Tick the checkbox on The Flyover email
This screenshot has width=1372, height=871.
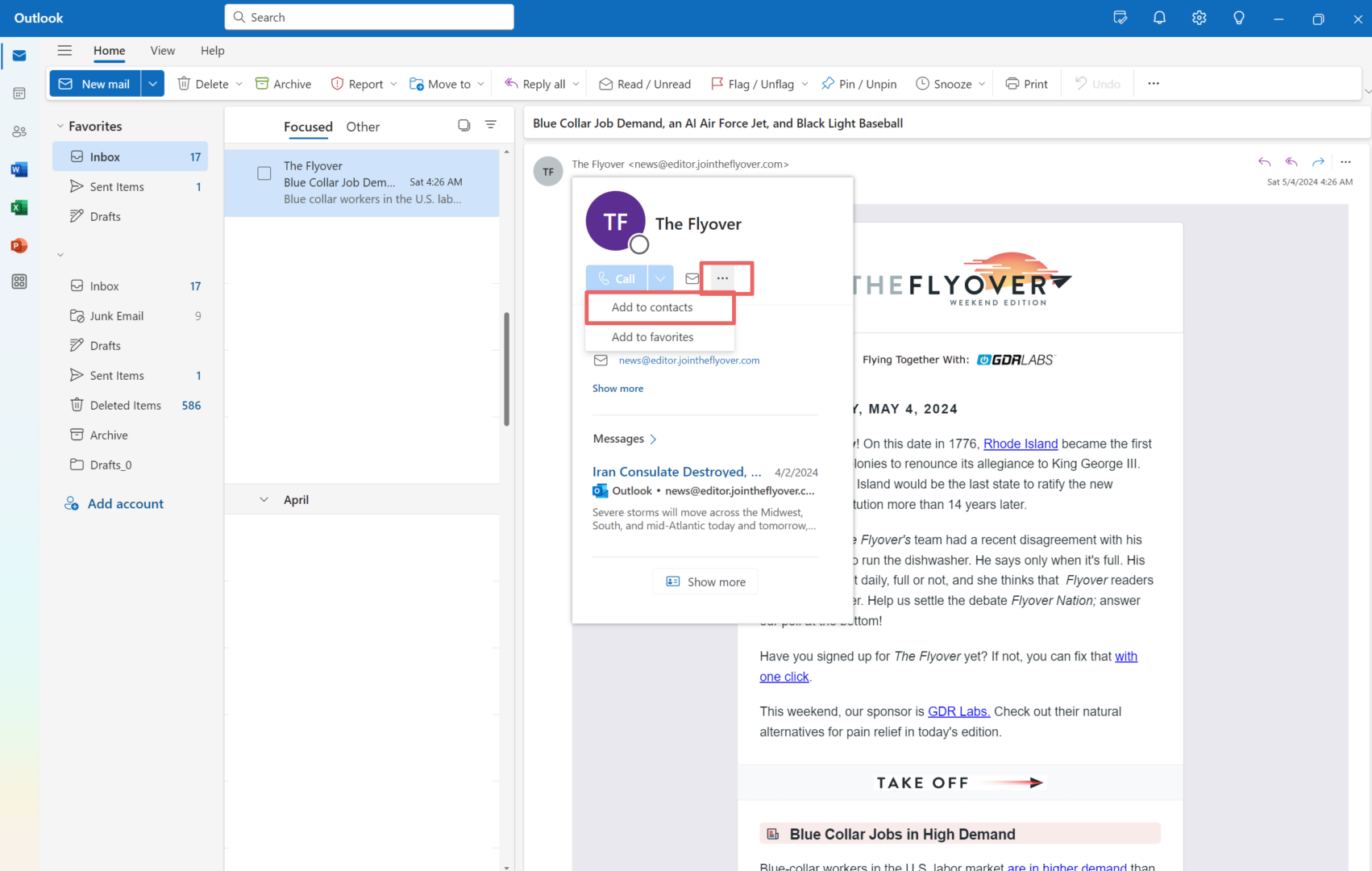[x=264, y=173]
